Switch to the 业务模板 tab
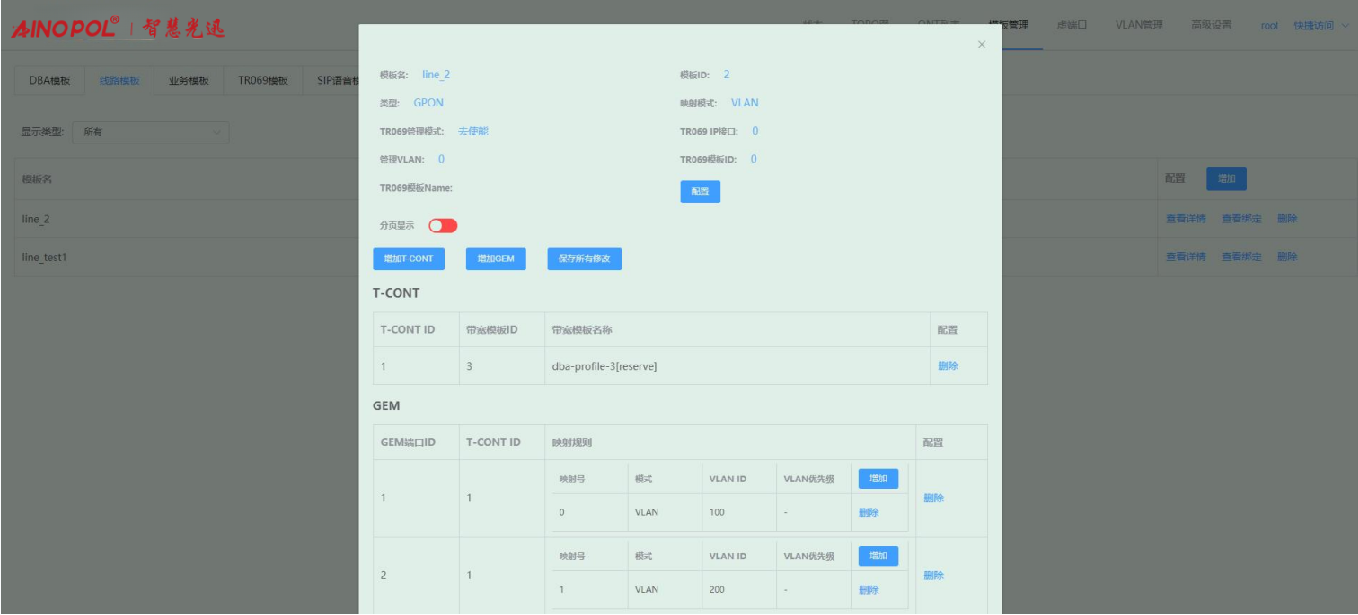This screenshot has width=1358, height=615. (x=188, y=82)
